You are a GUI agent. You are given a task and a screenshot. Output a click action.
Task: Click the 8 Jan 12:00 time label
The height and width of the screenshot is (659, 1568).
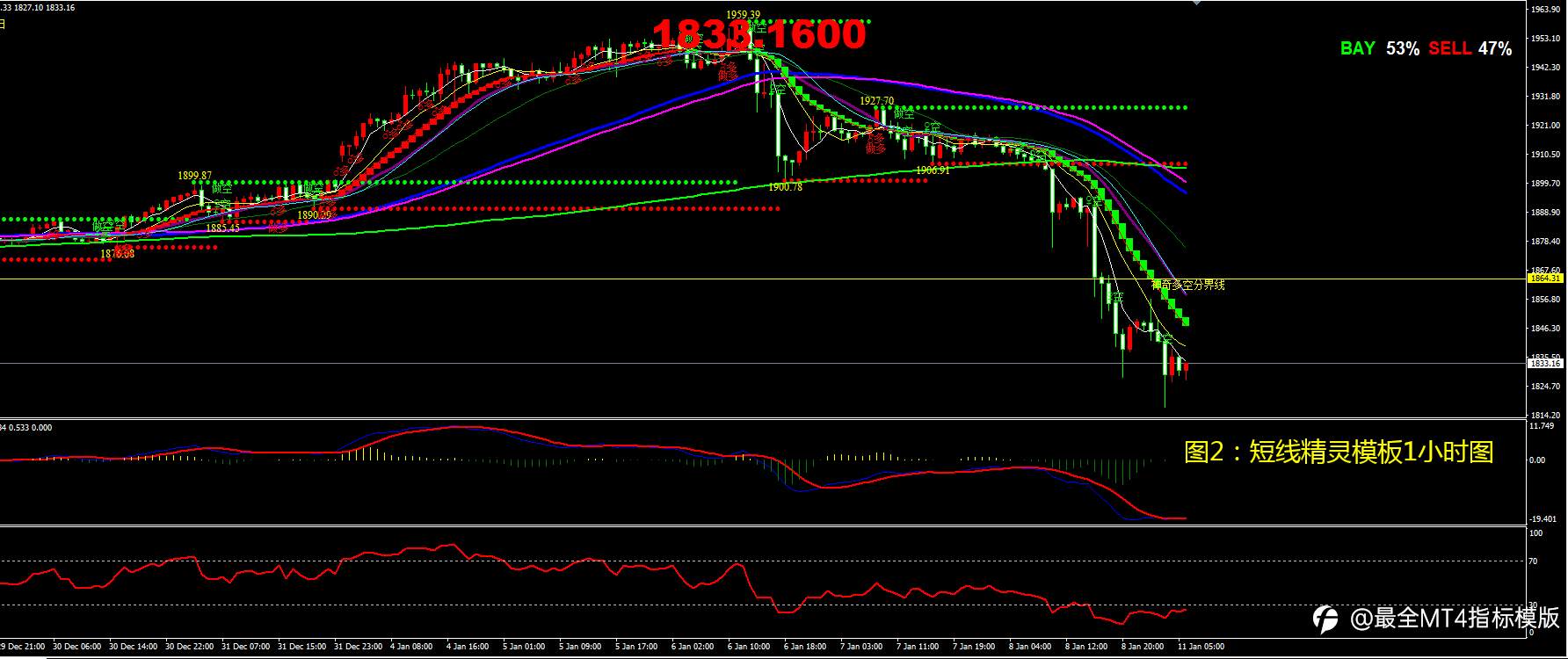point(1086,647)
